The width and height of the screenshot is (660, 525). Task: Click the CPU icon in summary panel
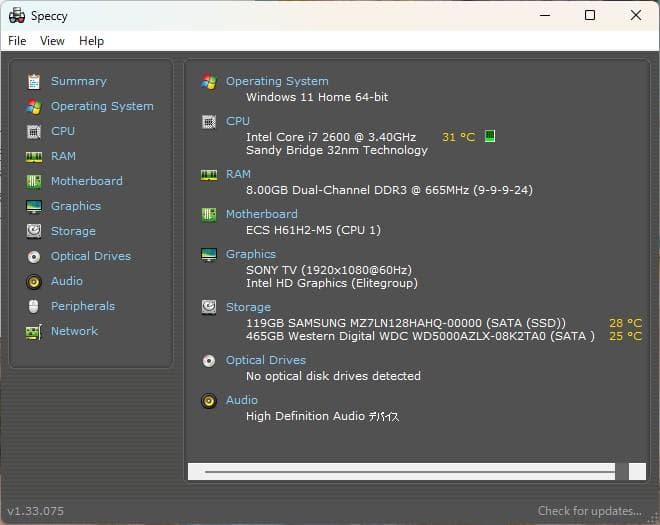[x=209, y=122]
